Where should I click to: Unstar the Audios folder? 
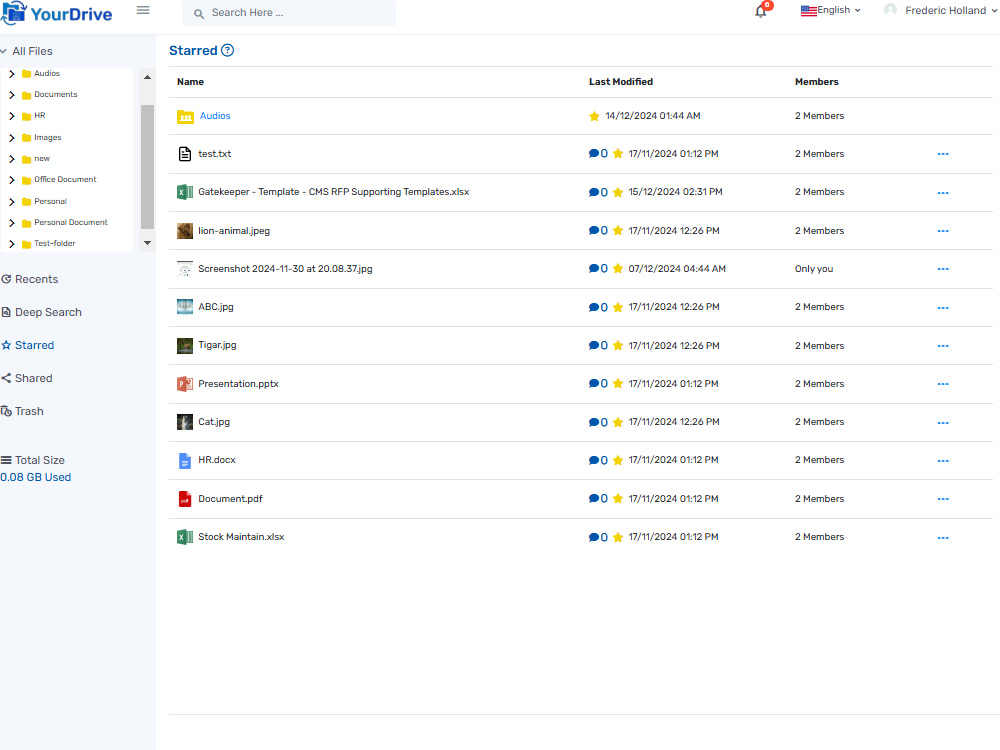[x=594, y=116]
